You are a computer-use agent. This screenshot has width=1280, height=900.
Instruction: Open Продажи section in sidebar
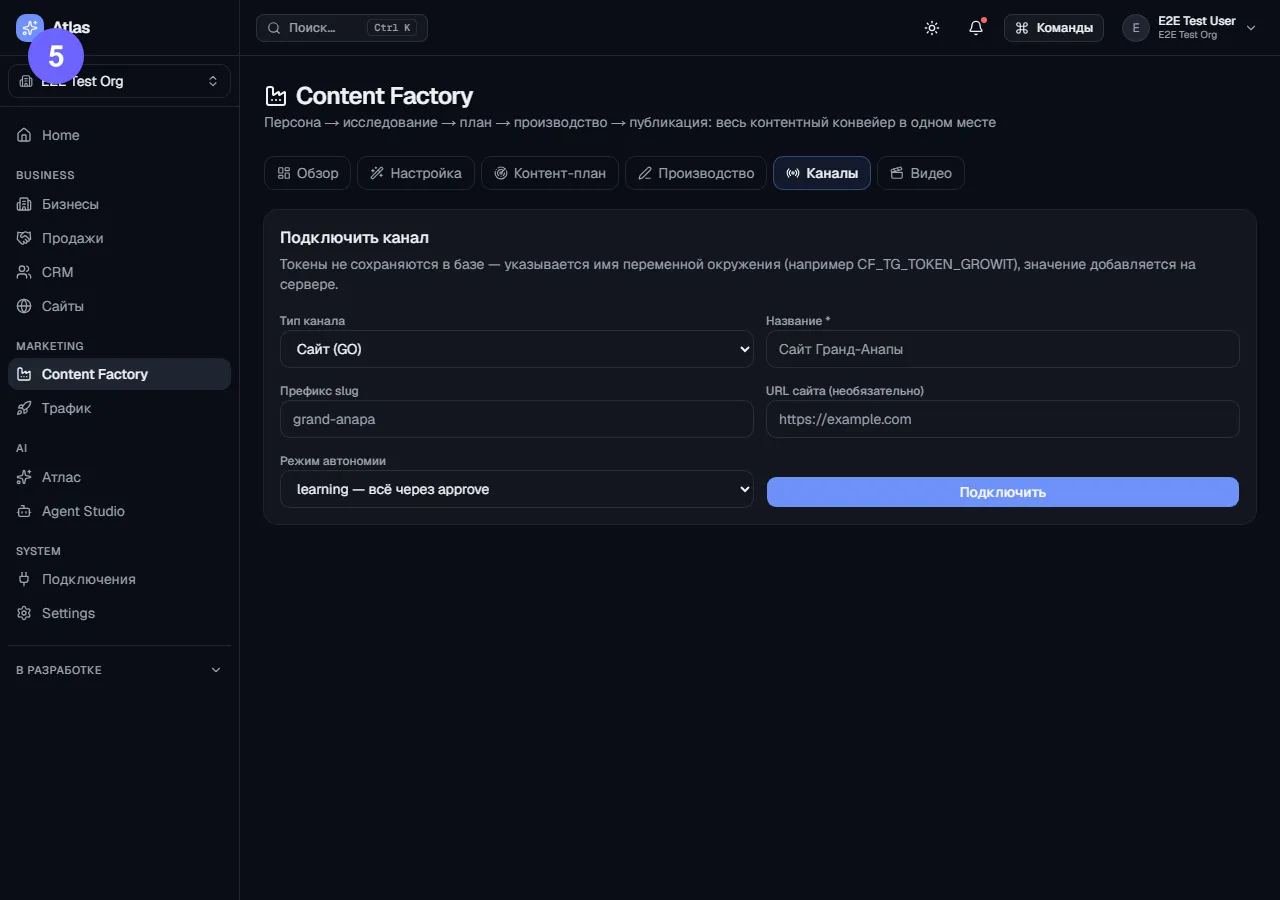click(119, 238)
